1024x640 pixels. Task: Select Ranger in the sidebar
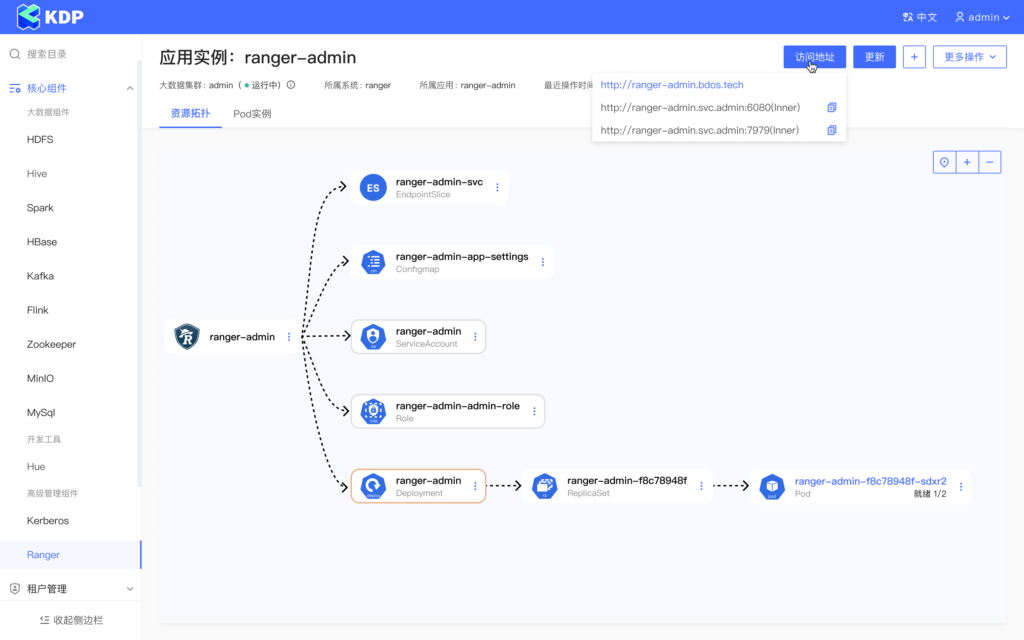[x=71, y=554]
